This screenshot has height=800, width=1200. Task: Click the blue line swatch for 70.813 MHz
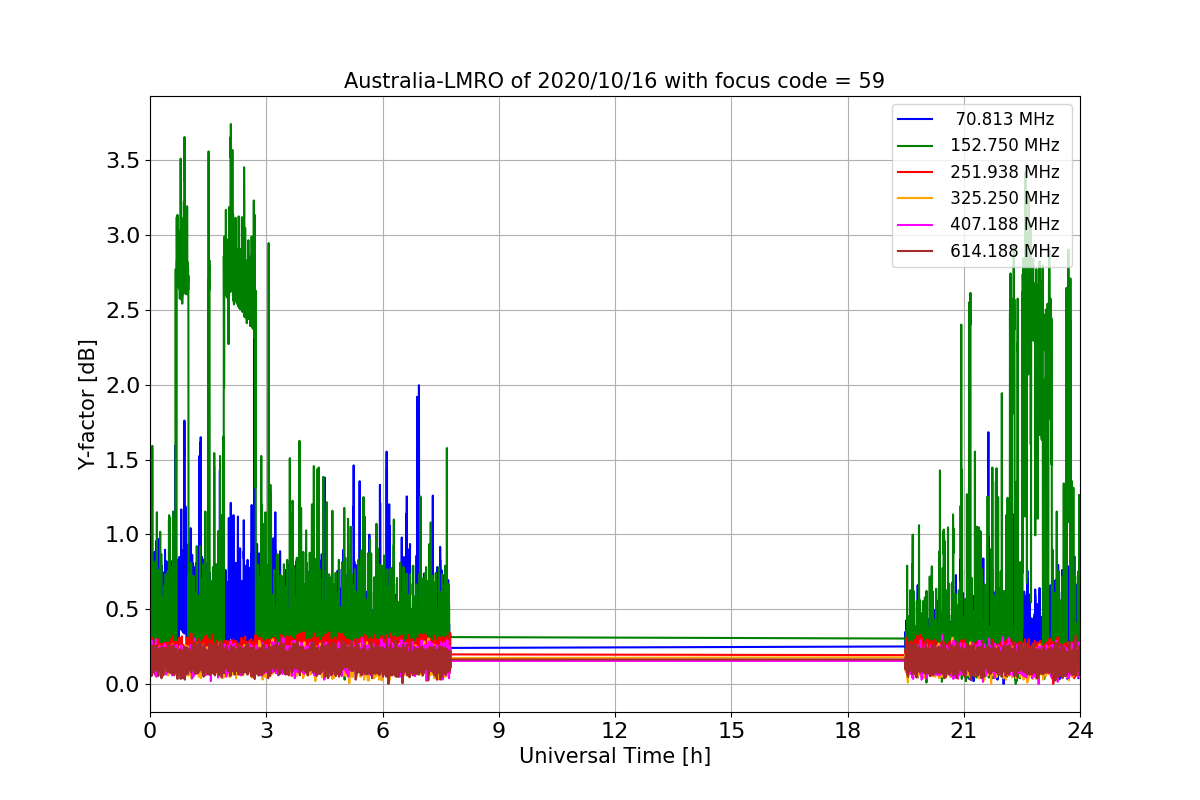(916, 119)
